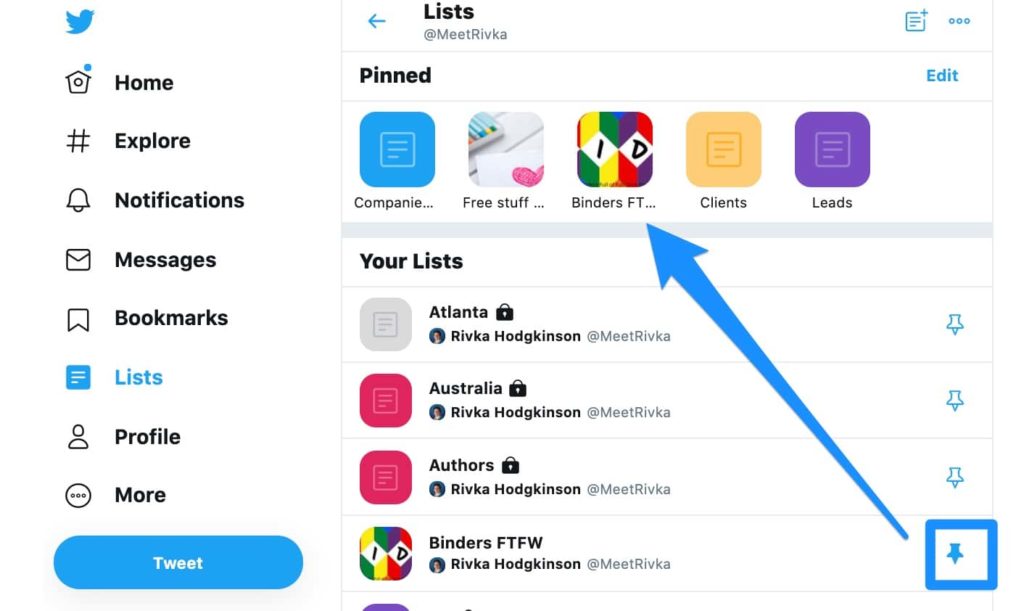Select the Binders FTFW pinned thumbnail
This screenshot has height=611, width=1024.
615,150
